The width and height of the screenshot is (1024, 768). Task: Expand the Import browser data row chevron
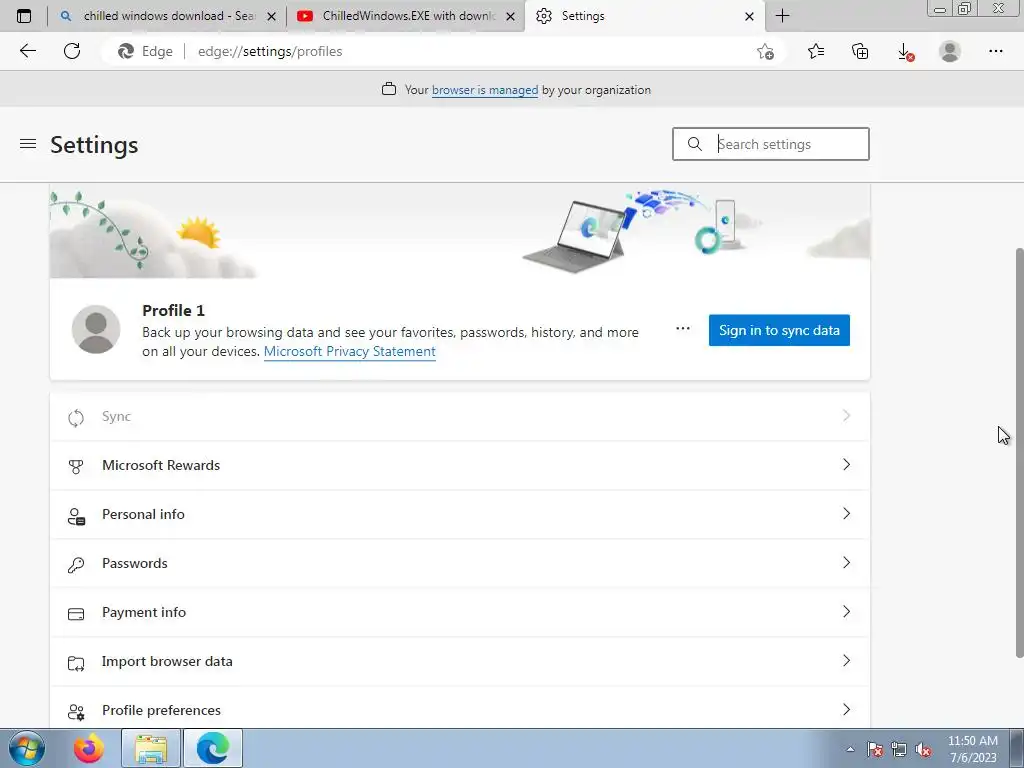click(x=846, y=660)
